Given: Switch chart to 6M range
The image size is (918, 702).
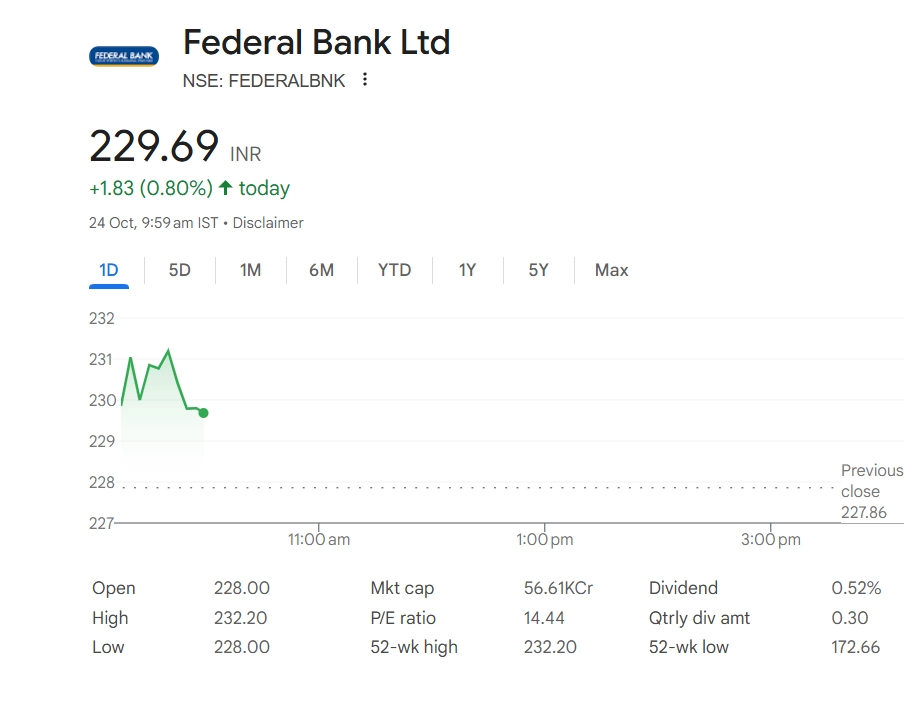Looking at the screenshot, I should (x=321, y=270).
